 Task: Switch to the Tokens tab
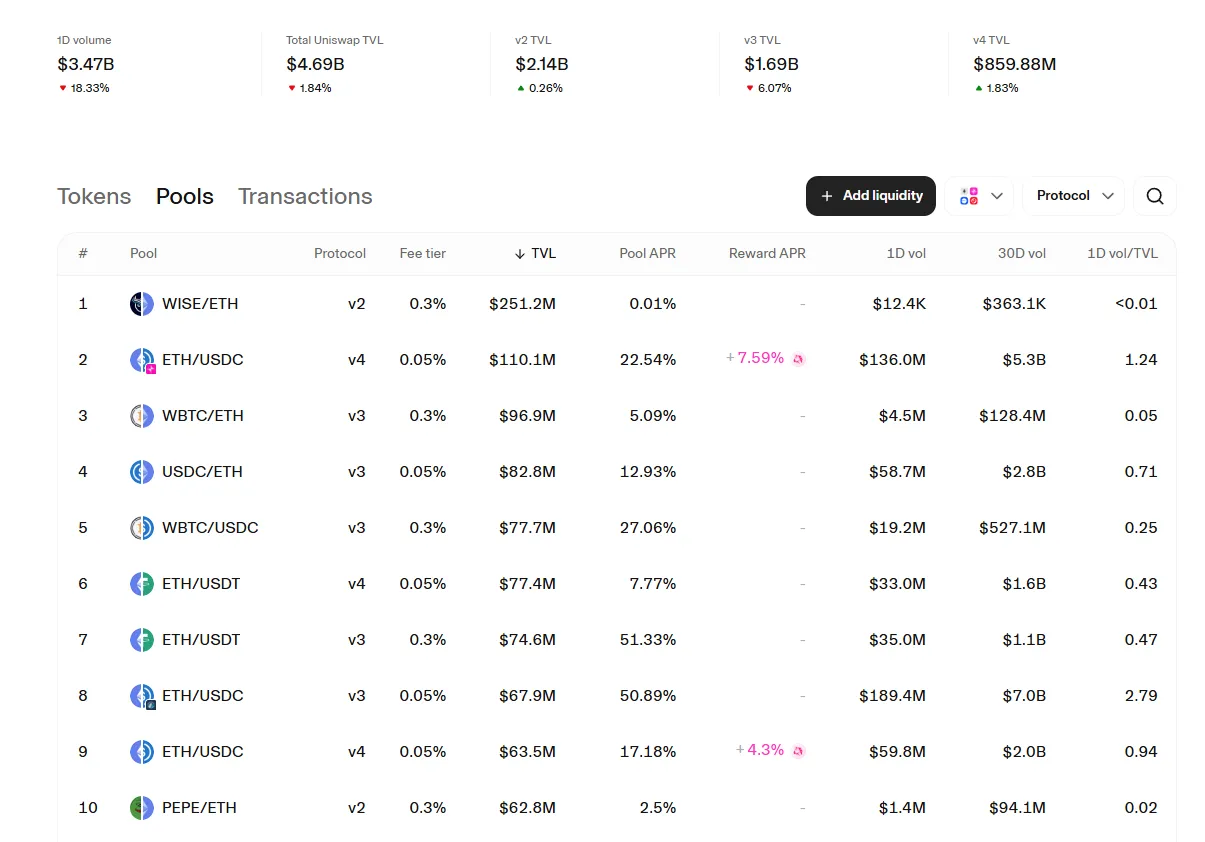[94, 196]
